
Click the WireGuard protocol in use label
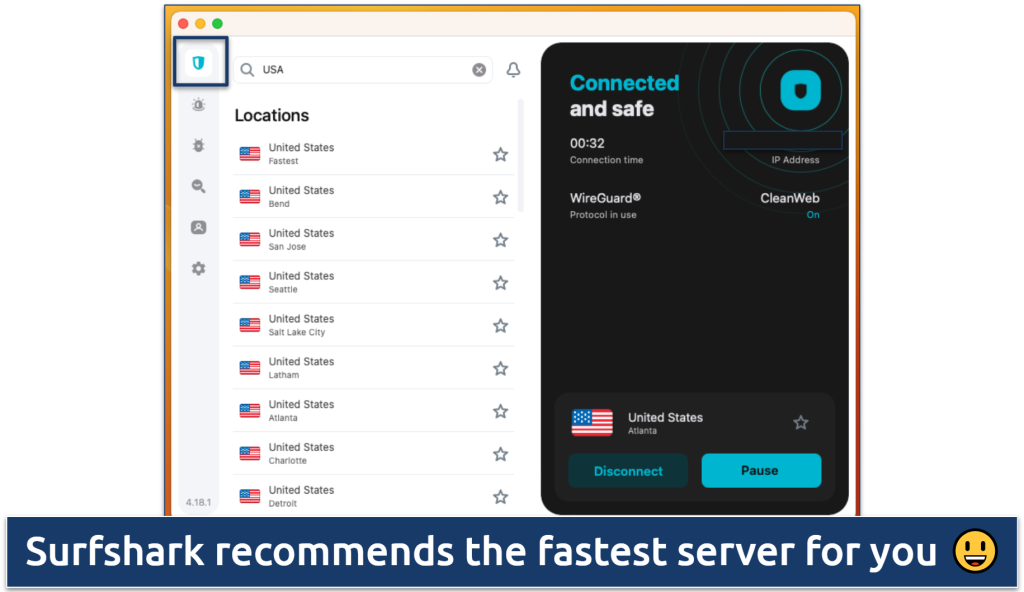(605, 205)
